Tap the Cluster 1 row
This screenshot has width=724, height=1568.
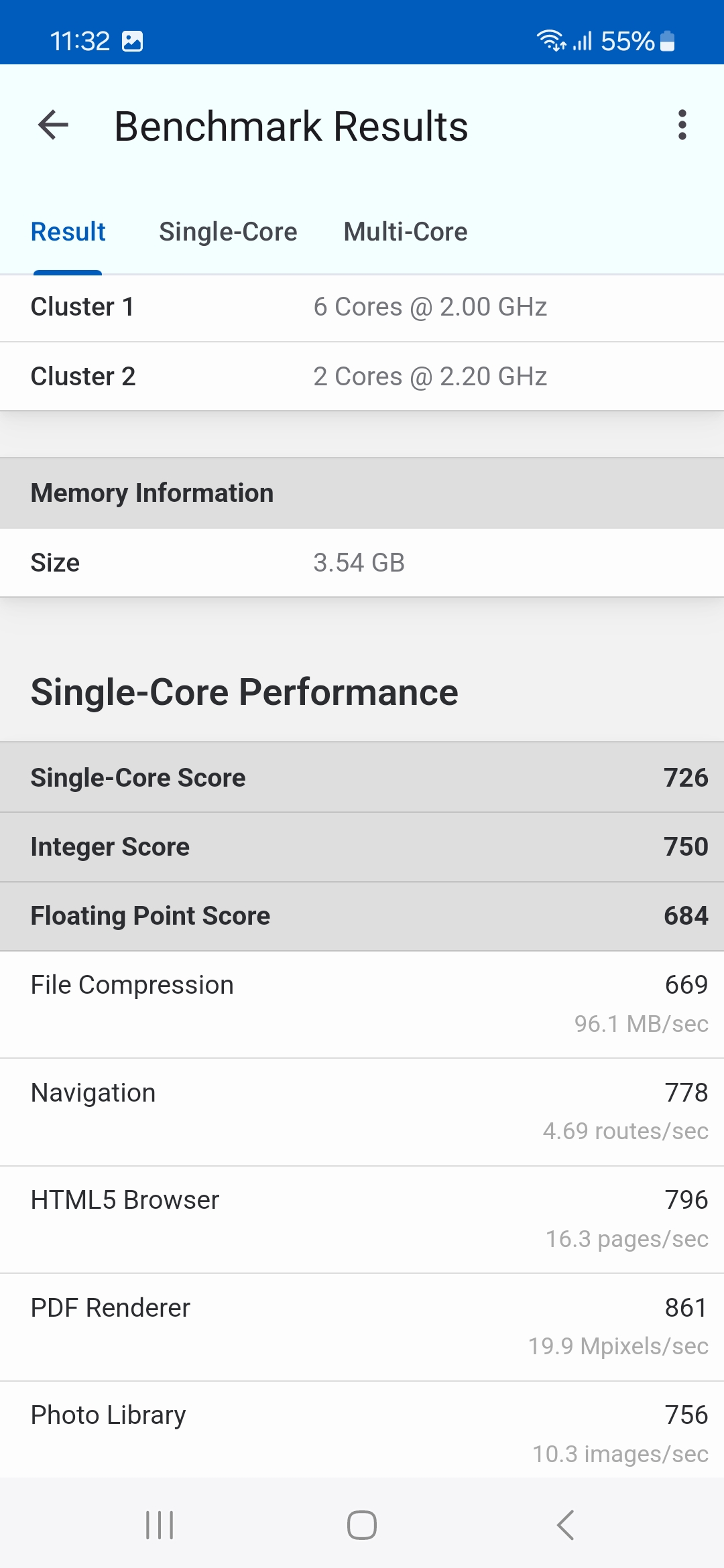point(362,308)
